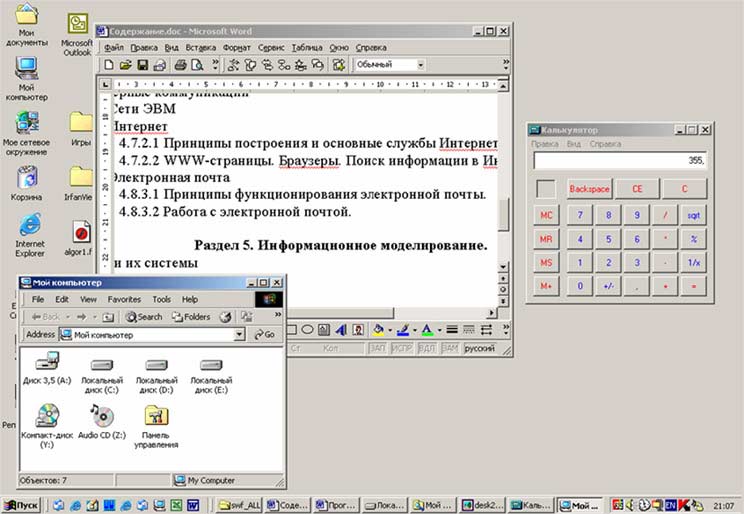Screen dimensions: 744x514
Task: Switch to the swf_ALL taskbar button
Action: point(240,506)
